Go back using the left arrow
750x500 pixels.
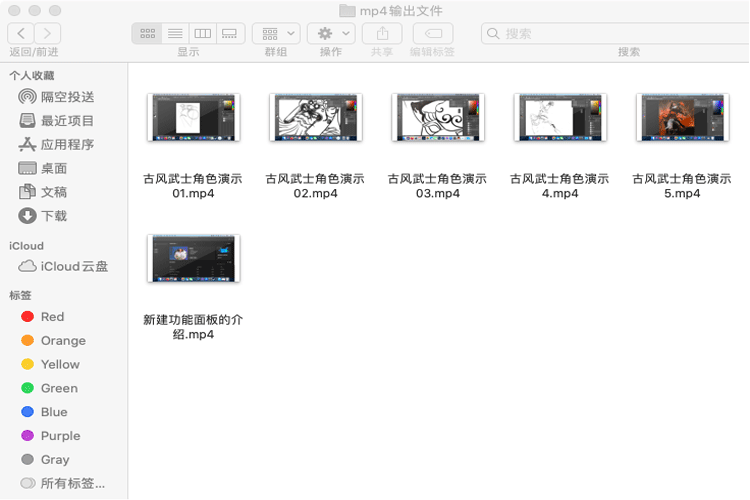(20, 33)
